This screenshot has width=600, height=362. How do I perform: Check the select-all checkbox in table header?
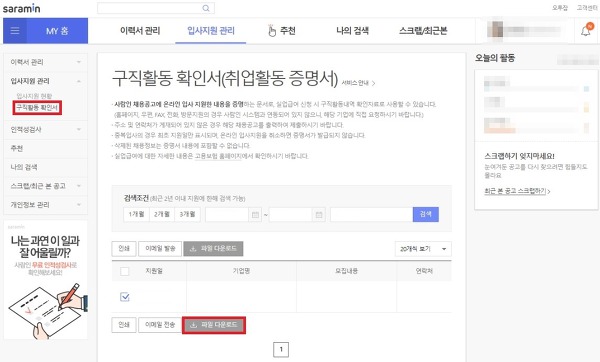tap(125, 271)
